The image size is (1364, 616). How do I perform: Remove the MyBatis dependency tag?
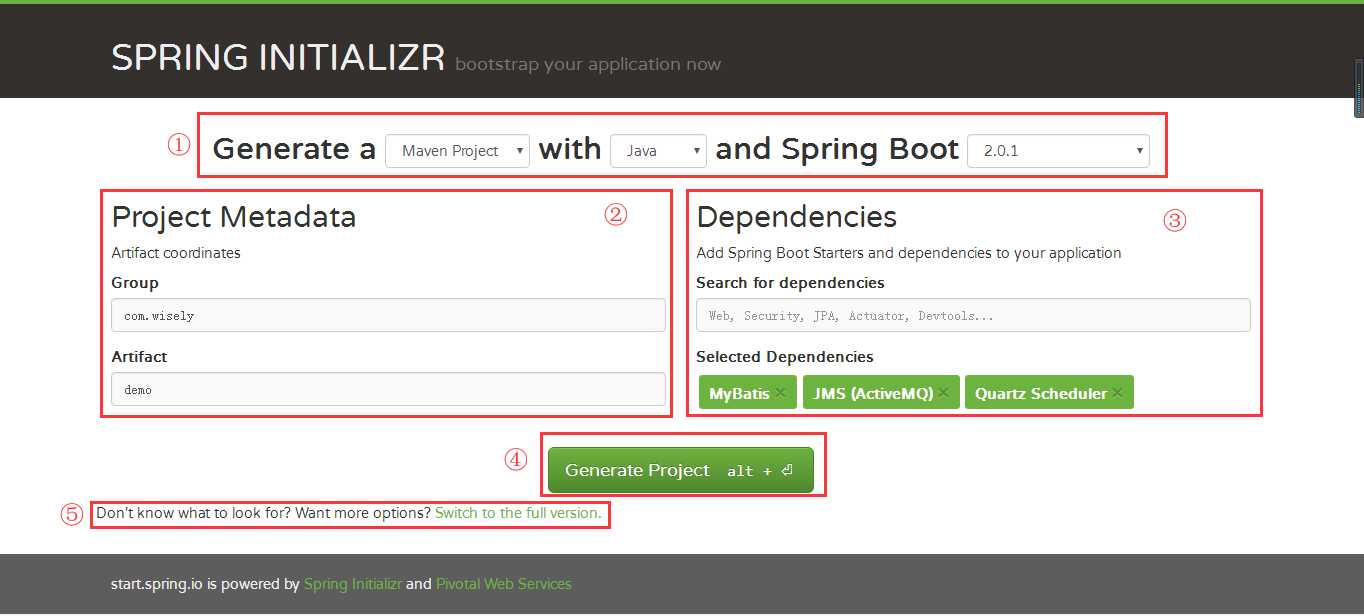(781, 393)
